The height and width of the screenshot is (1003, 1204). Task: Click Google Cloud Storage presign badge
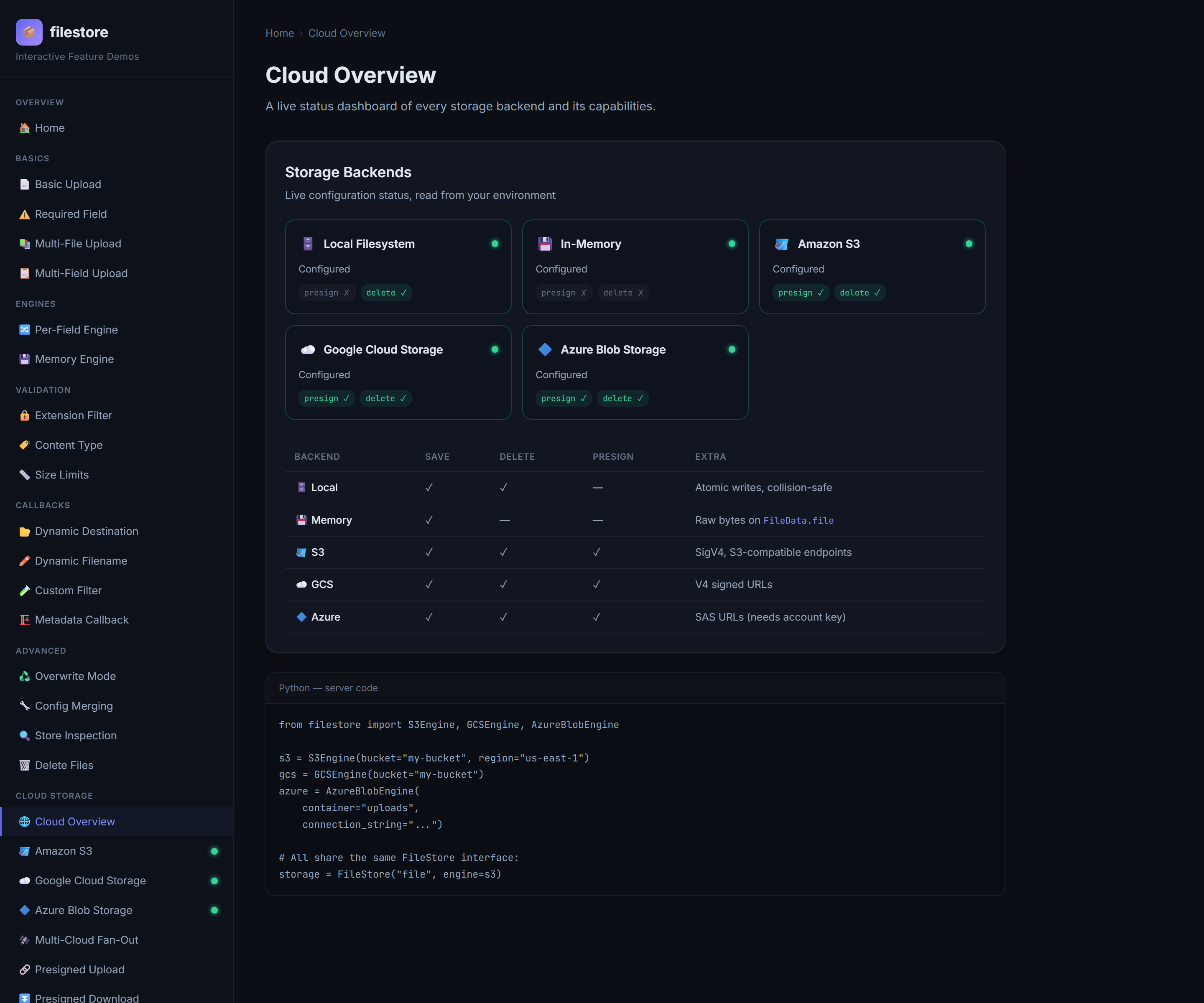[x=327, y=398]
